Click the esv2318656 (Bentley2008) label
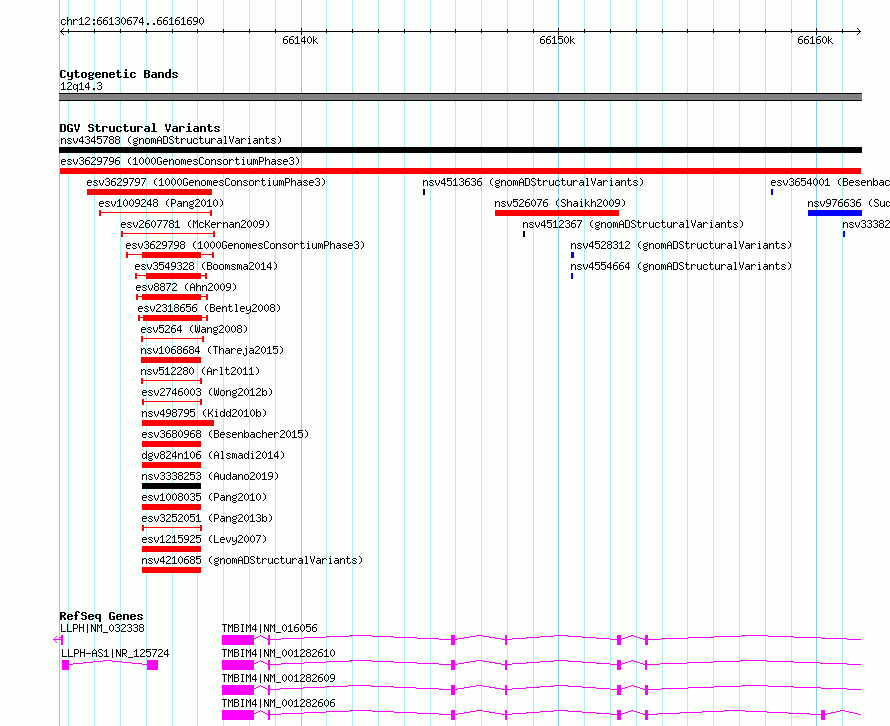Screen dimensions: 890x726 (x=209, y=308)
